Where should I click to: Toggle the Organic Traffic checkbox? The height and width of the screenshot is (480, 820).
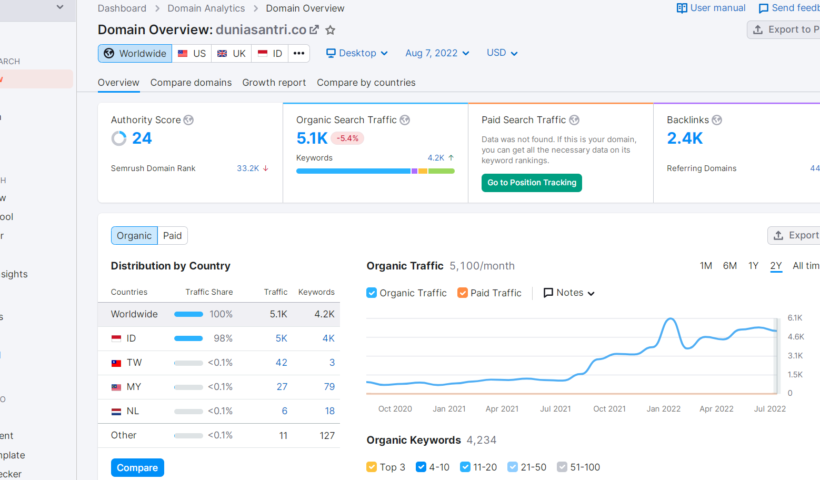[x=371, y=293]
